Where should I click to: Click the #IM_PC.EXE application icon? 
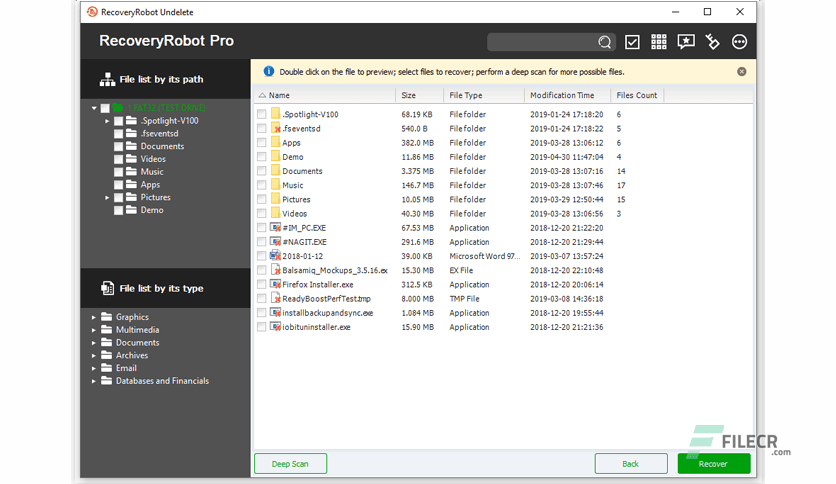click(276, 227)
